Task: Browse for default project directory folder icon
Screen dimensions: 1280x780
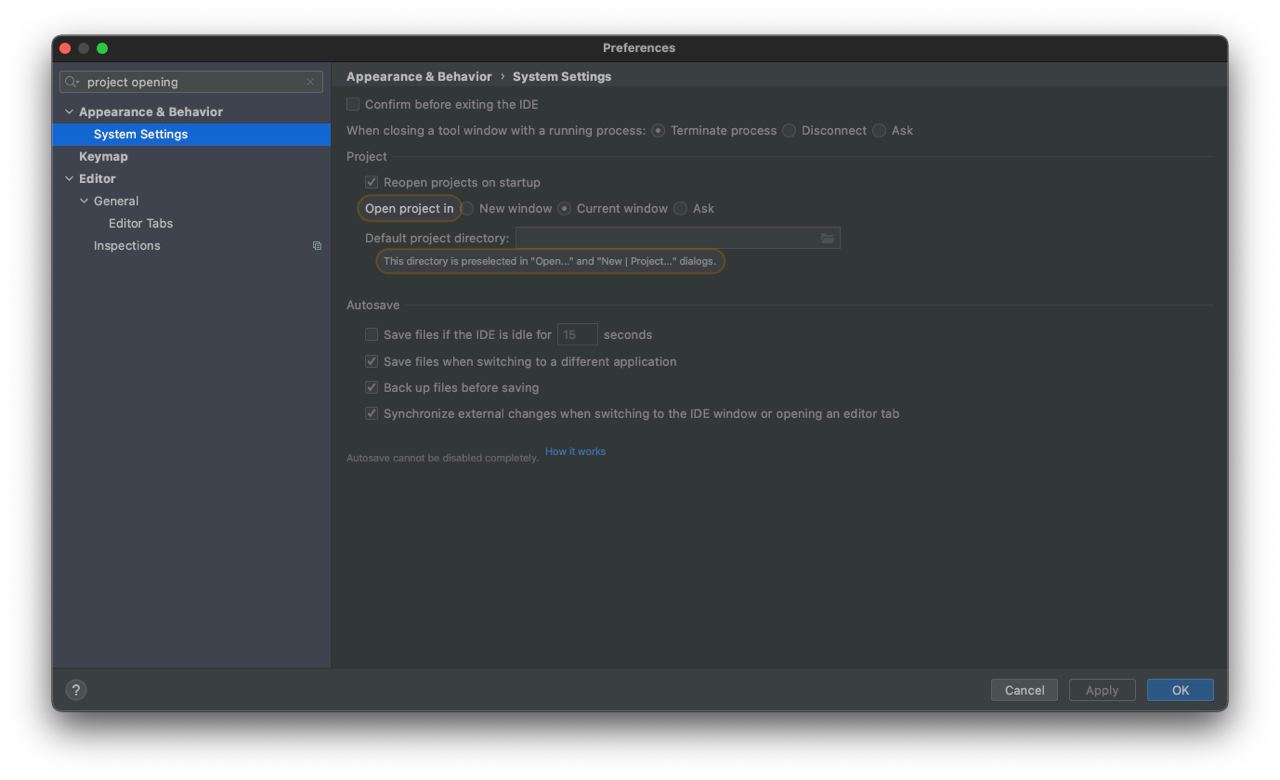Action: pos(827,238)
